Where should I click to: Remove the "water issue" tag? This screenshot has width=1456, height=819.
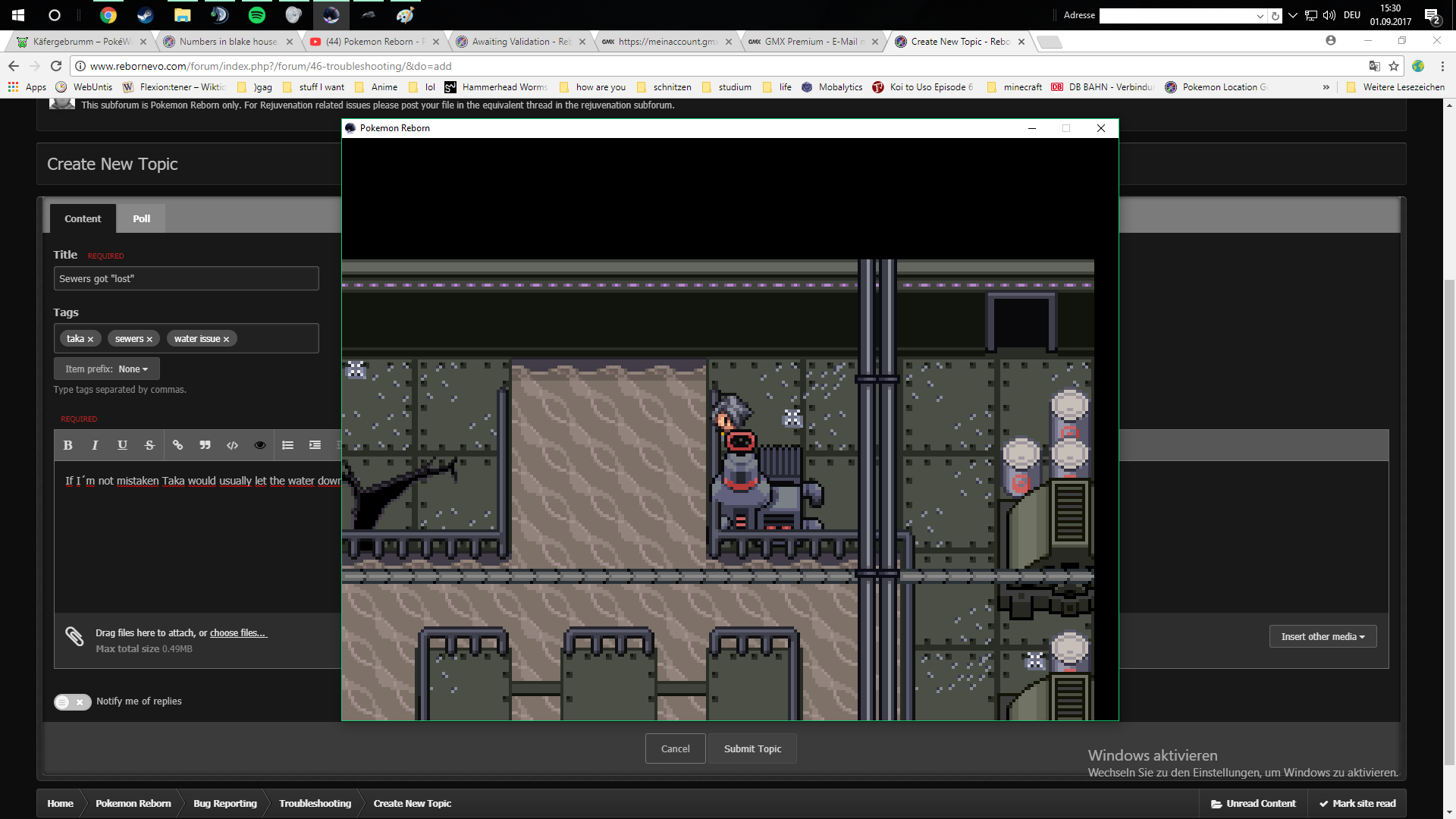click(x=226, y=340)
